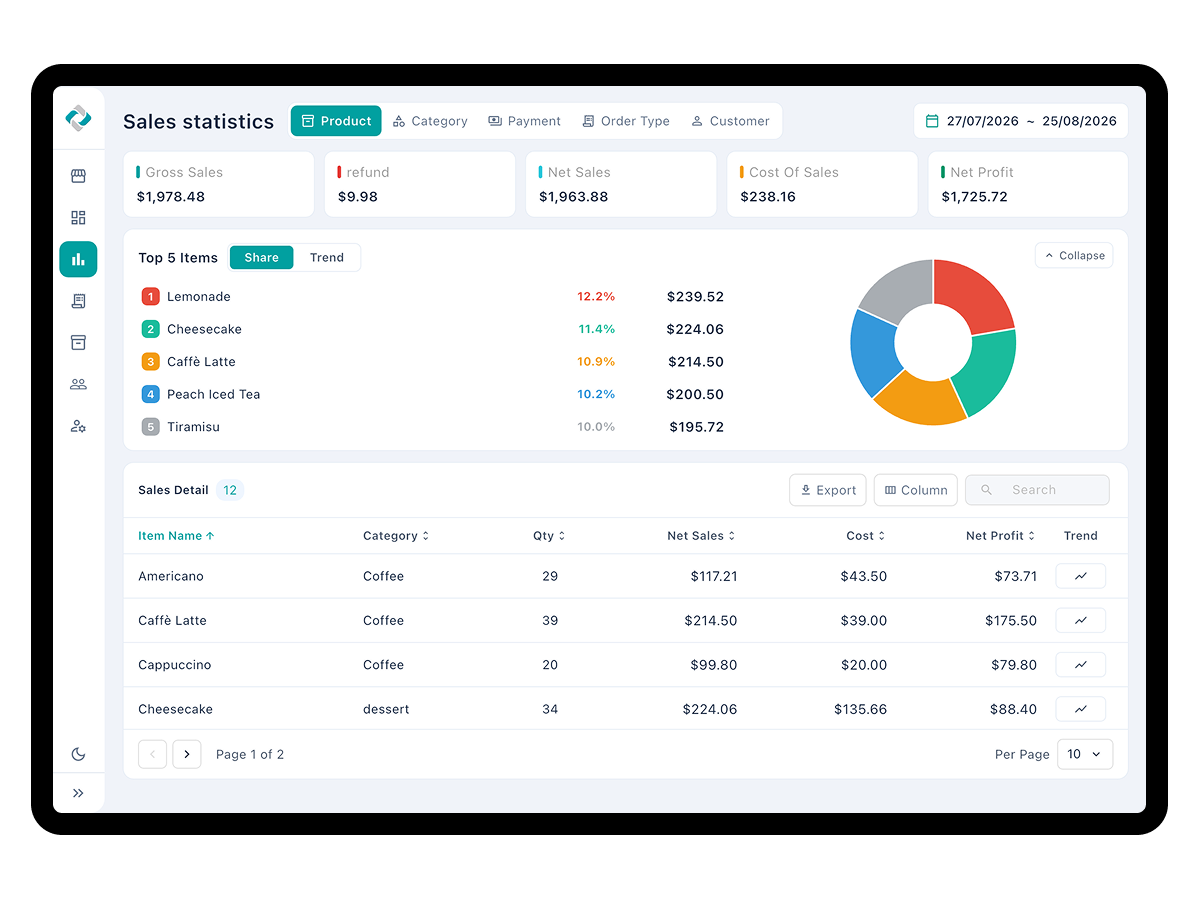Click the Cappuccino item name
This screenshot has height=900, width=1200.
[x=175, y=665]
